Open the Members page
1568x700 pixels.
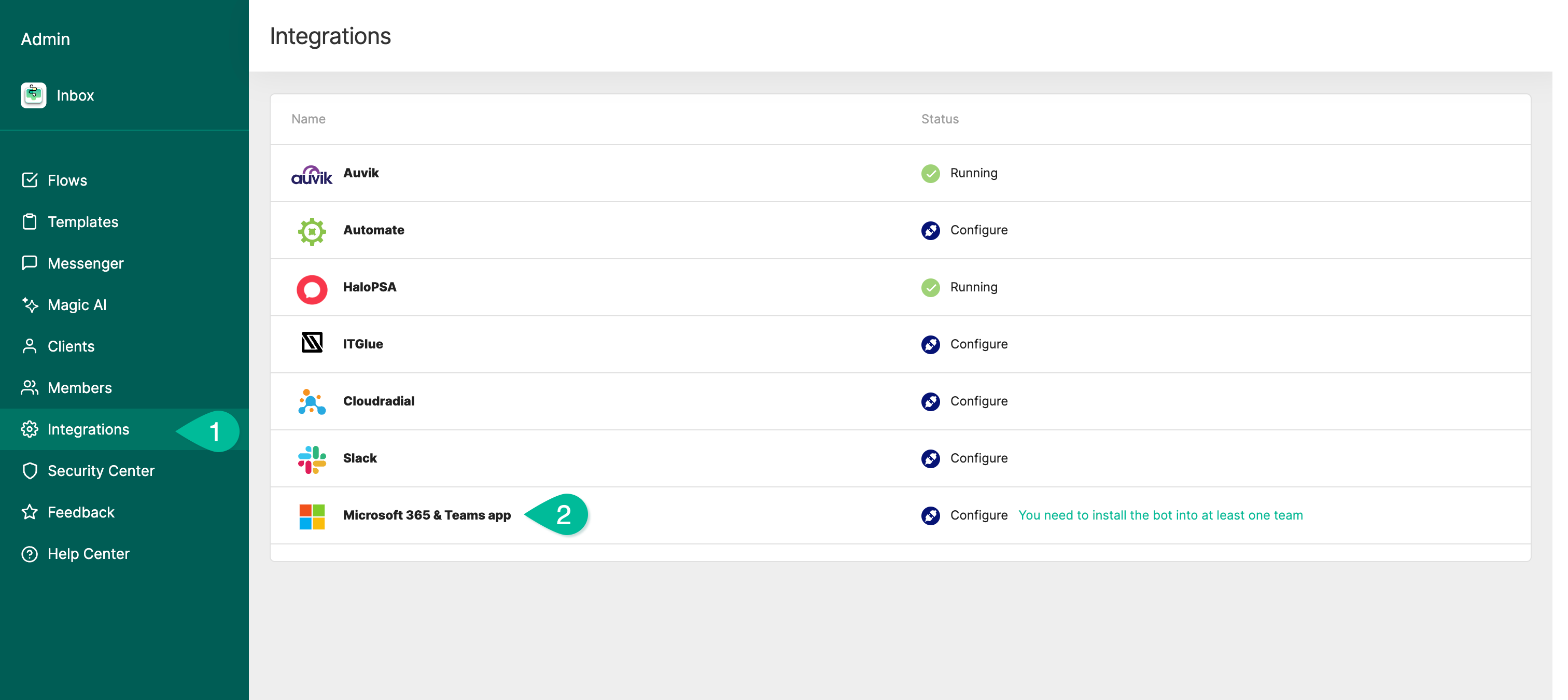[79, 388]
